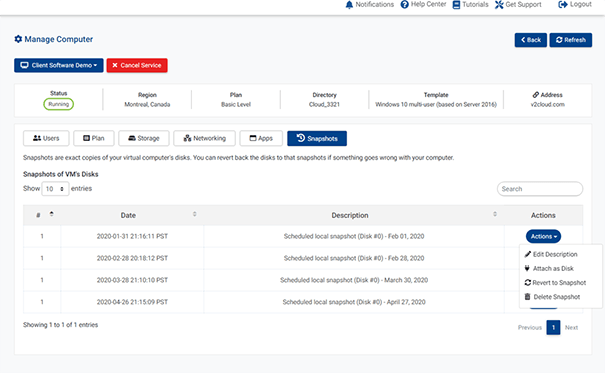This screenshot has width=605, height=373.
Task: Click the Refresh button
Action: pyautogui.click(x=571, y=40)
